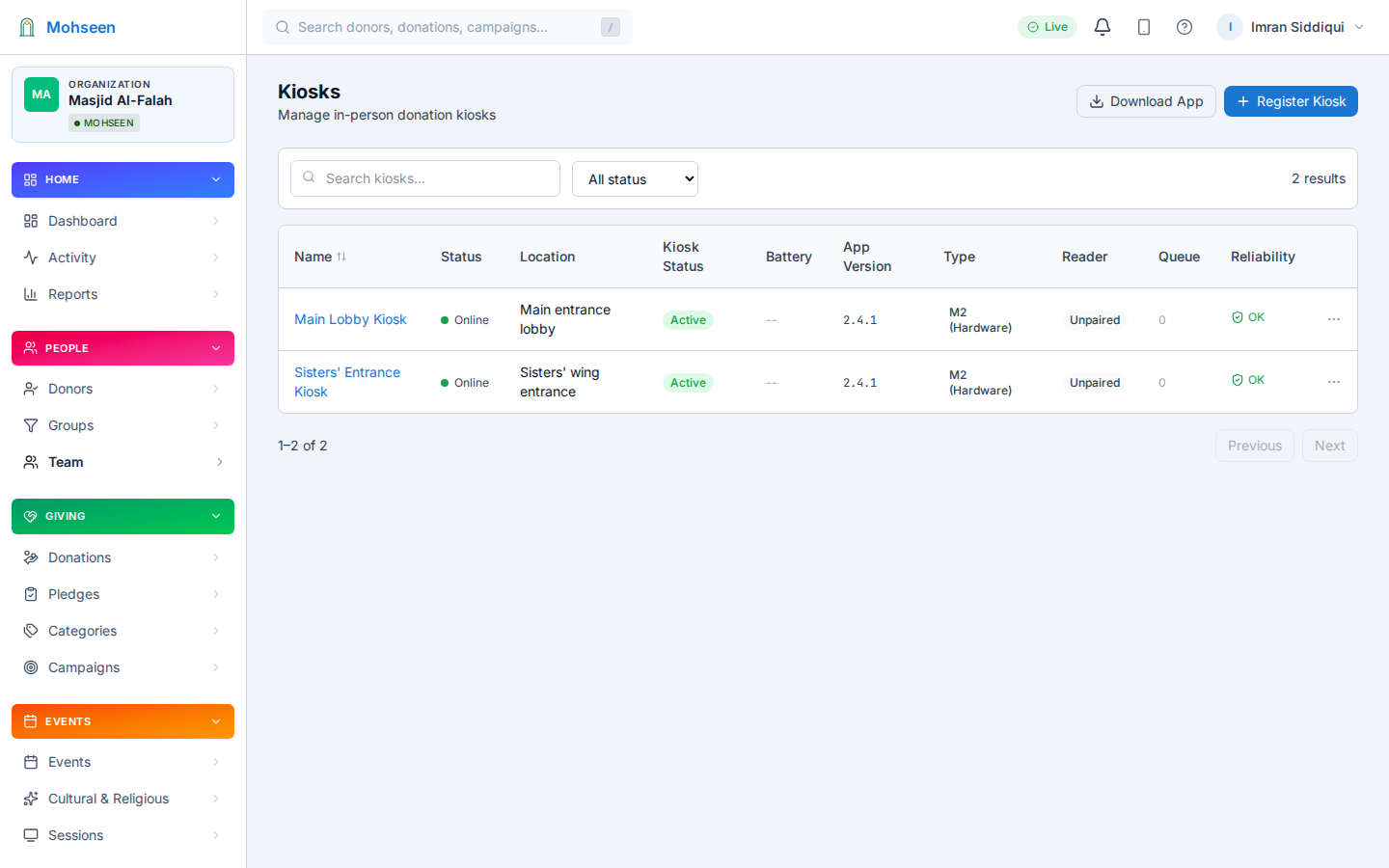Open Sessions in the sidebar
This screenshot has height=868, width=1389.
[123, 835]
